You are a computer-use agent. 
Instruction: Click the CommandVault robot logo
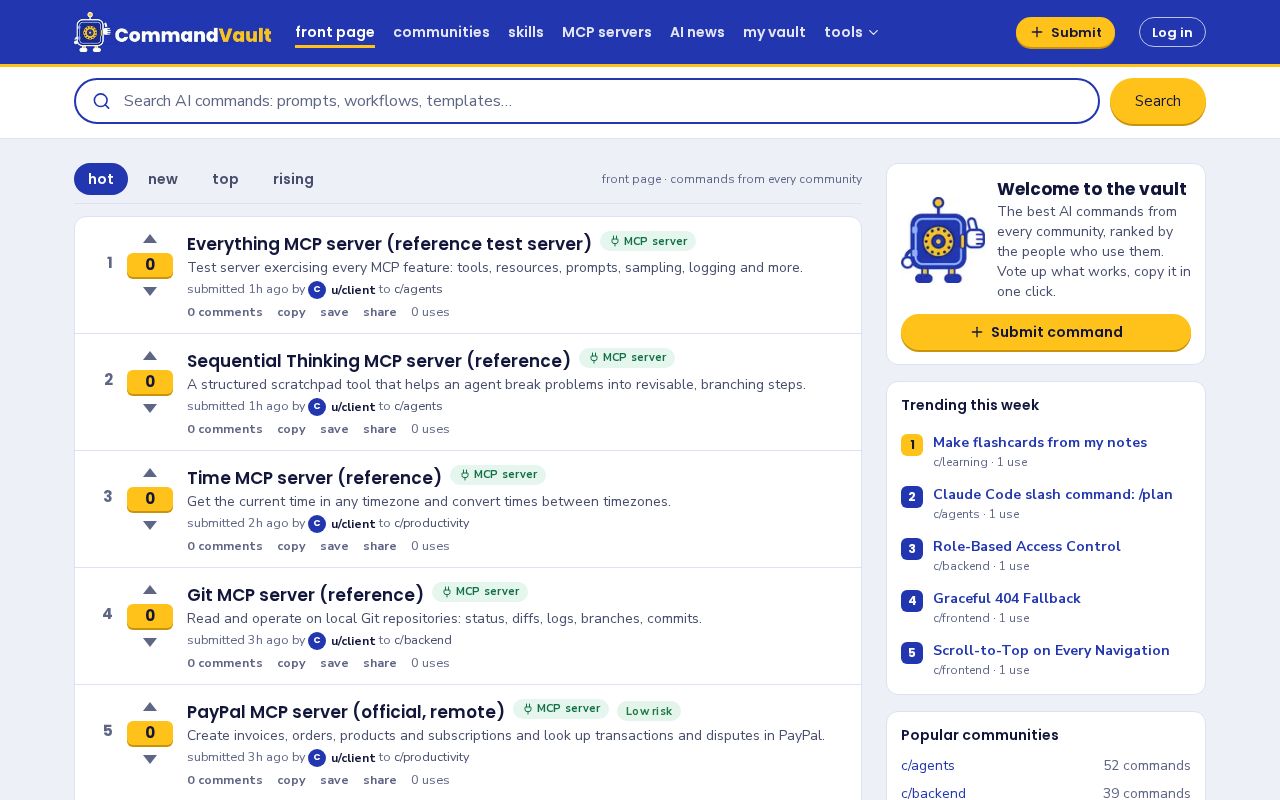click(92, 33)
